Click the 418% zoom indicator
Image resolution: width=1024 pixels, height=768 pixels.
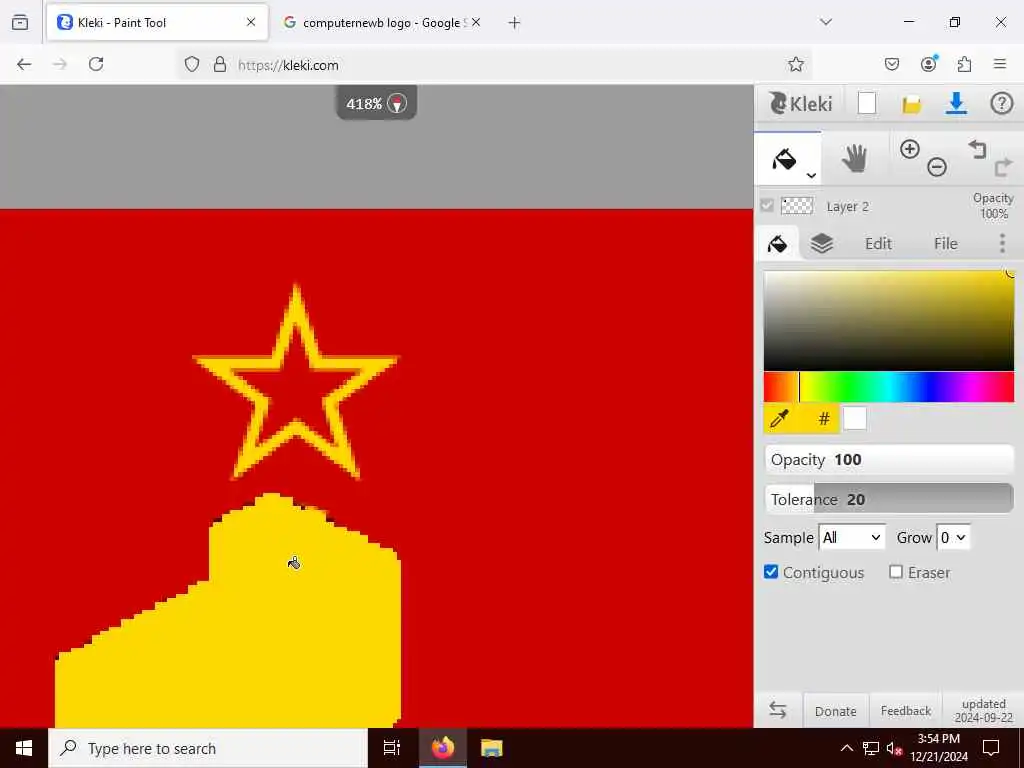pos(364,104)
